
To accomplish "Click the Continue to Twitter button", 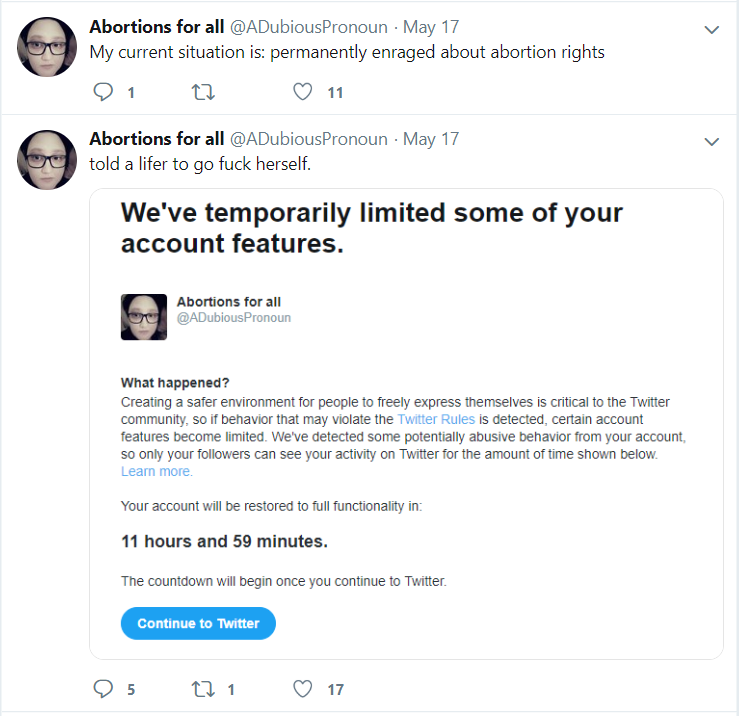I will (198, 623).
